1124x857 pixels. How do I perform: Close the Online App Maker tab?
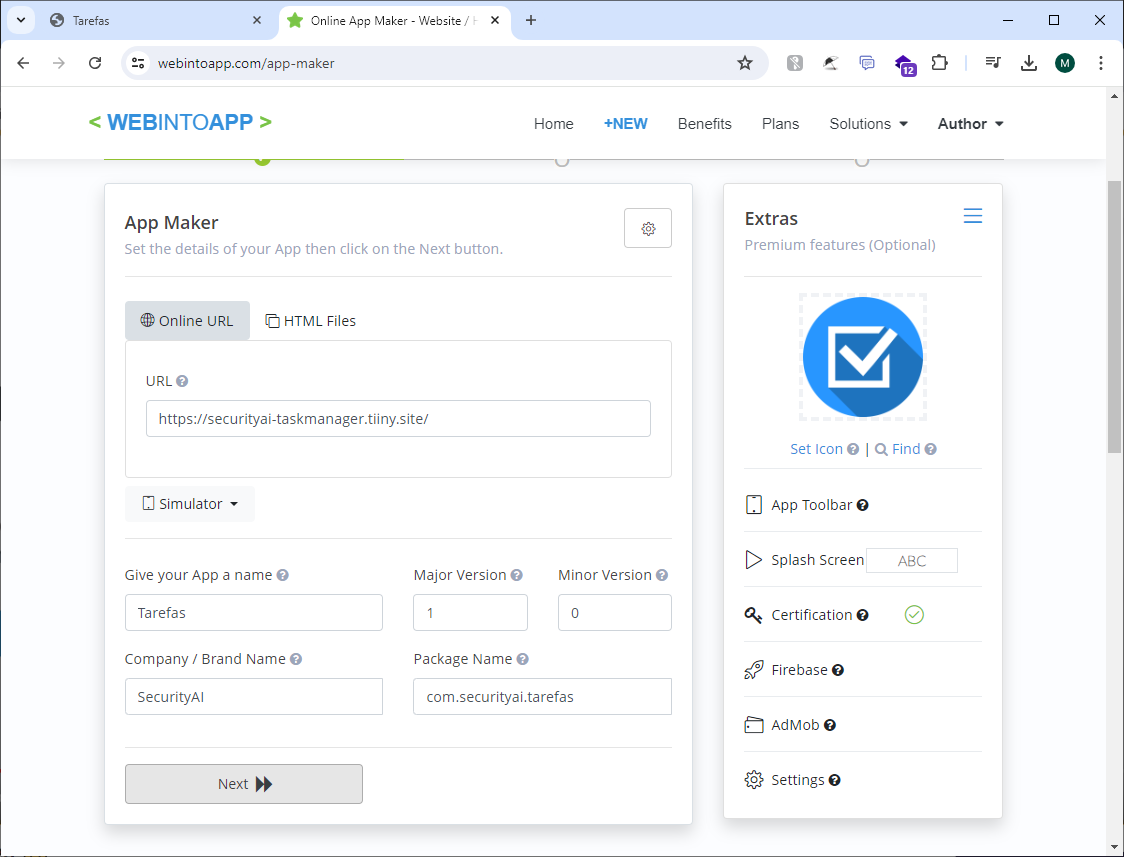tap(495, 21)
